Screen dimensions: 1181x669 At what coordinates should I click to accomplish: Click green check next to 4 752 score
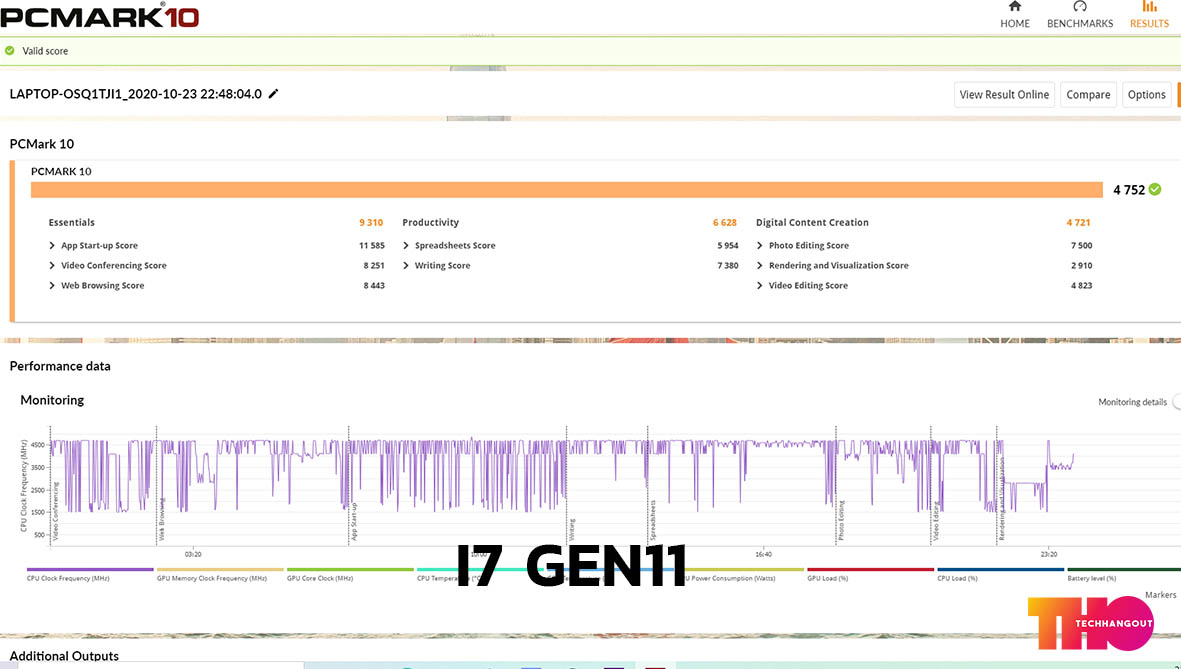coord(1155,189)
